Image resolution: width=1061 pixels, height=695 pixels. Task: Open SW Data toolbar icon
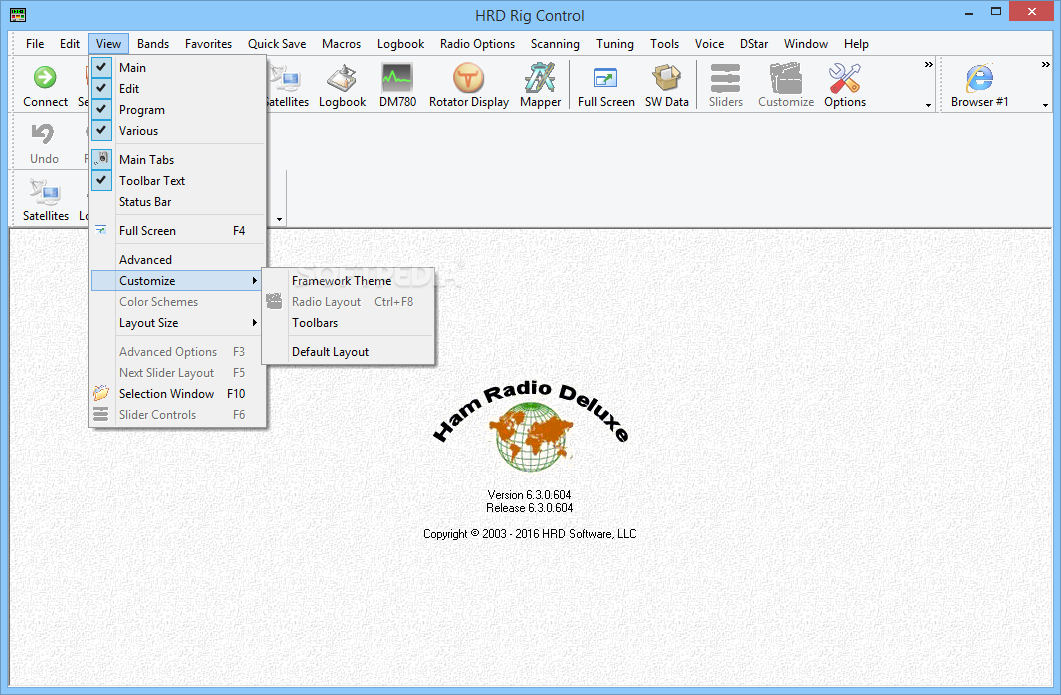click(667, 79)
